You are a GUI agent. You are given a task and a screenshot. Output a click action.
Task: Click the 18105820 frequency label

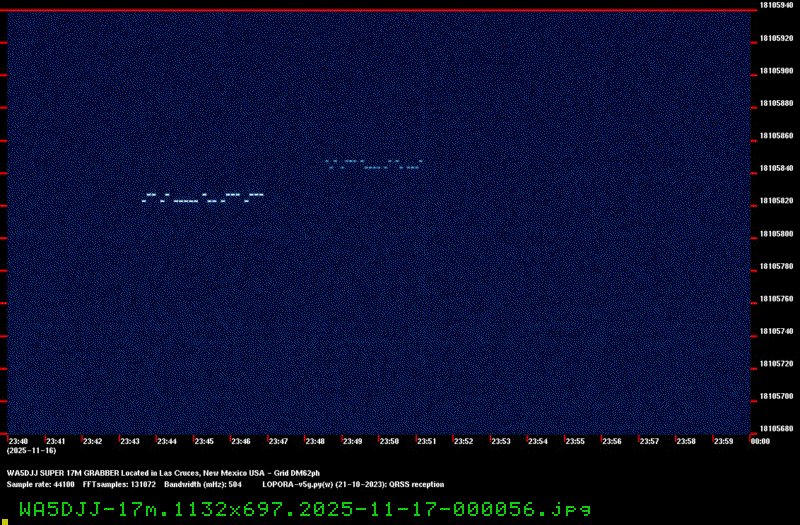coord(777,201)
